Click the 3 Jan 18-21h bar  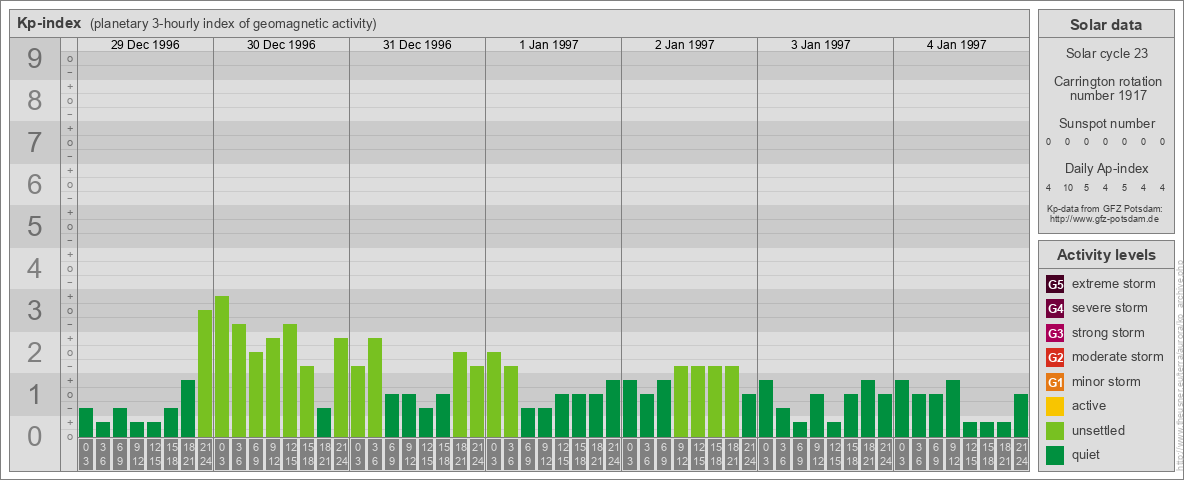(x=868, y=408)
